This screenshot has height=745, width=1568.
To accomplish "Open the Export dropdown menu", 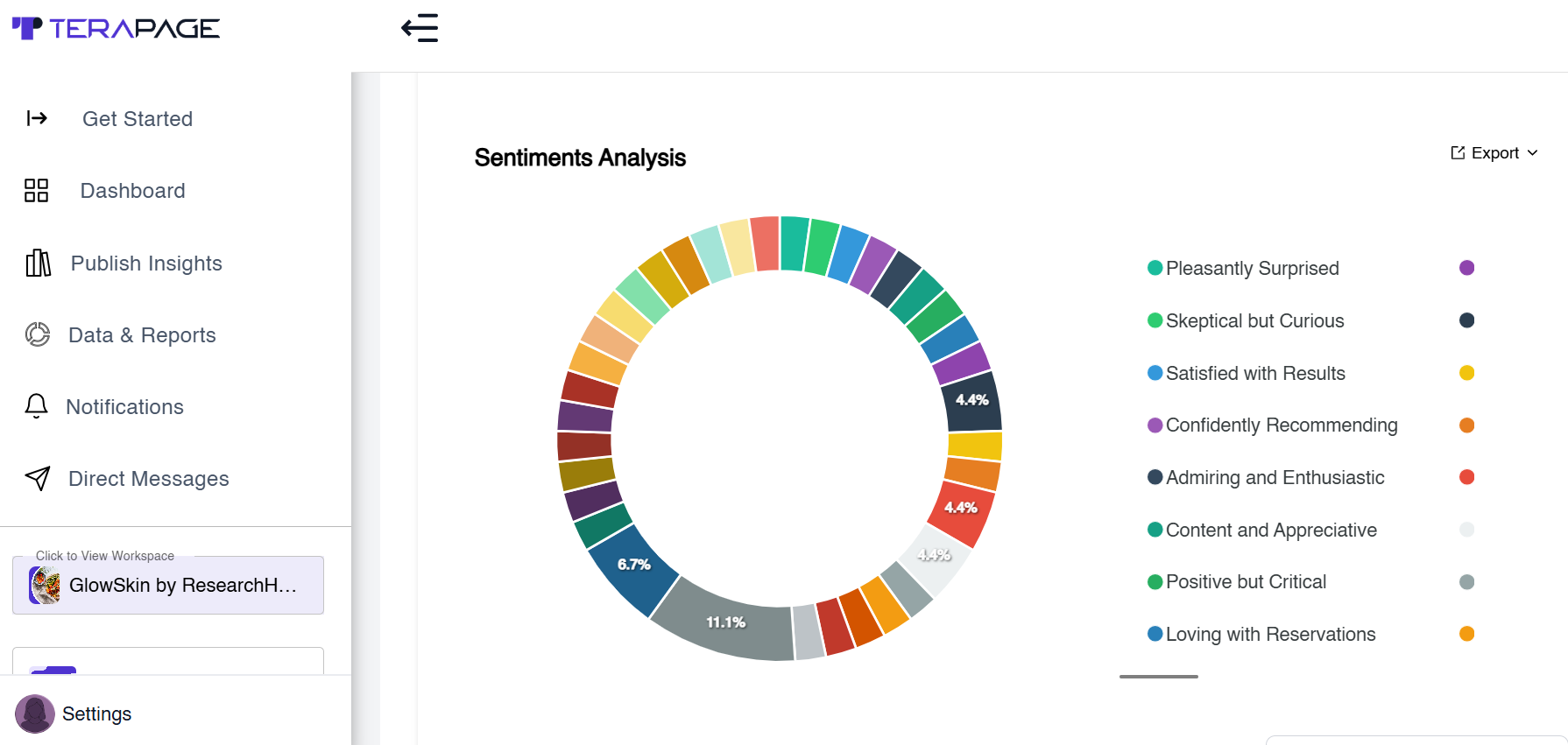I will pyautogui.click(x=1493, y=153).
